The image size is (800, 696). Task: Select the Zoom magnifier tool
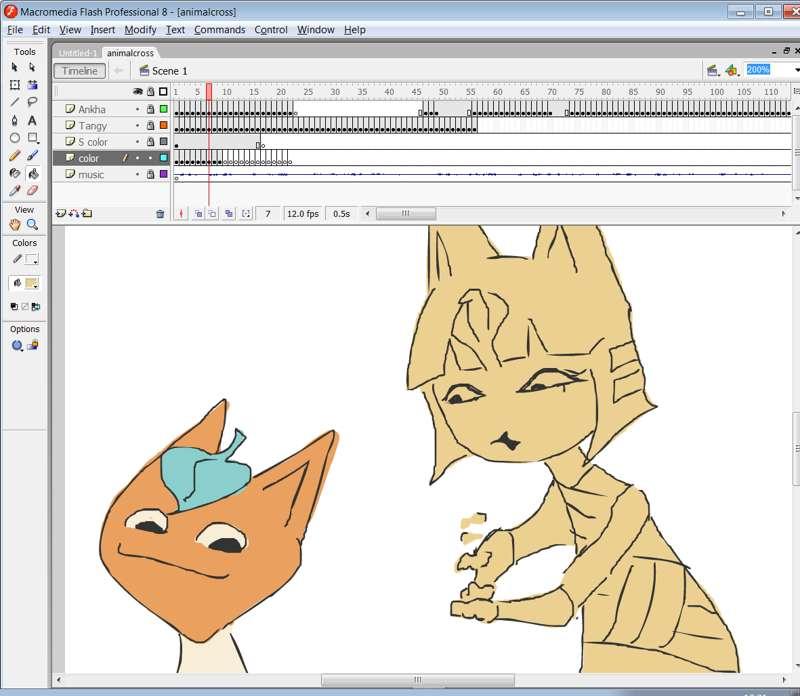point(32,225)
